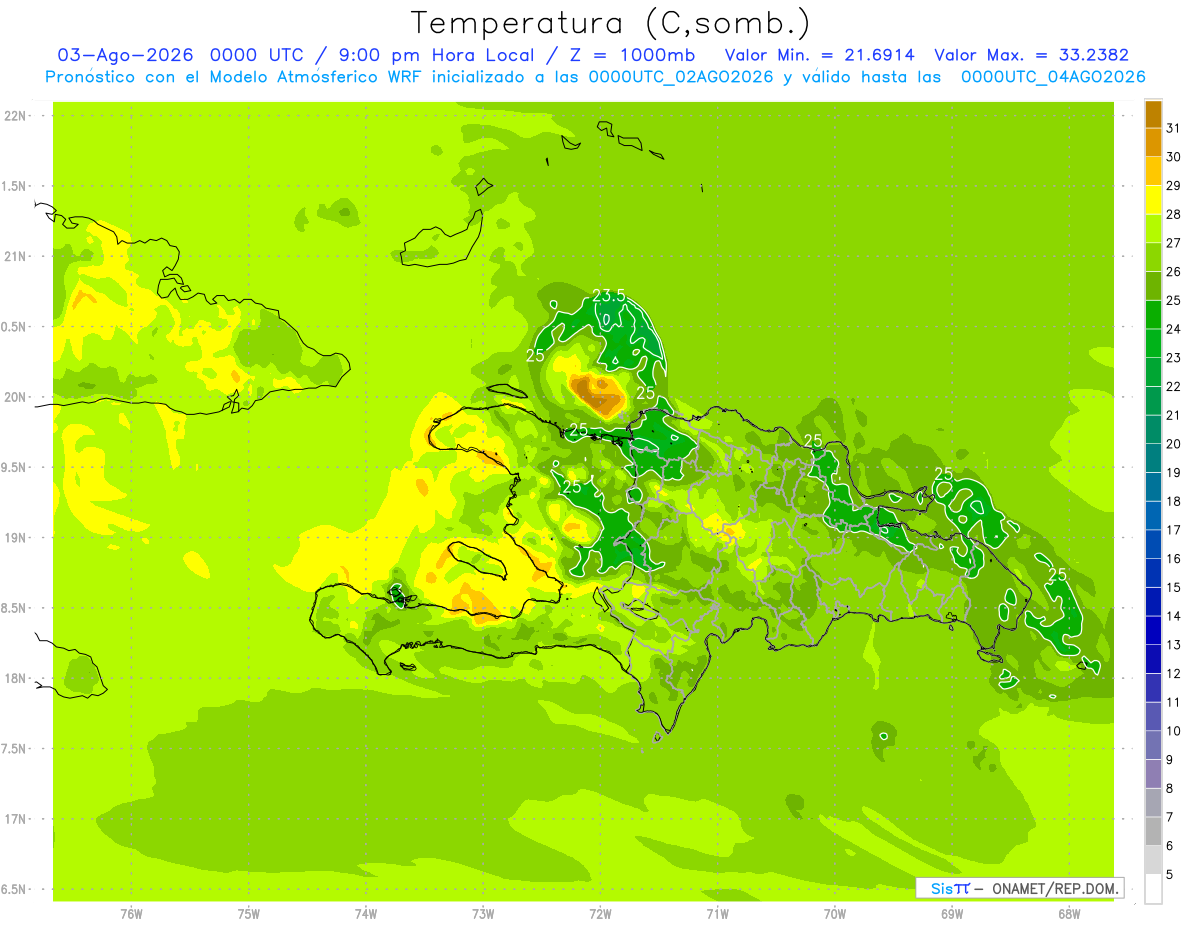The width and height of the screenshot is (1200, 927).
Task: Click the "20N" latitude label
Action: coord(14,397)
